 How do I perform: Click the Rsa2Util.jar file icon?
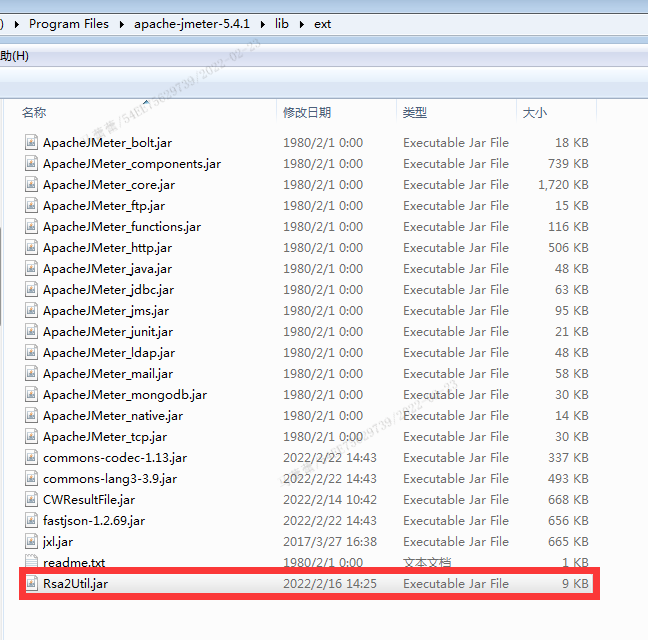pos(31,583)
